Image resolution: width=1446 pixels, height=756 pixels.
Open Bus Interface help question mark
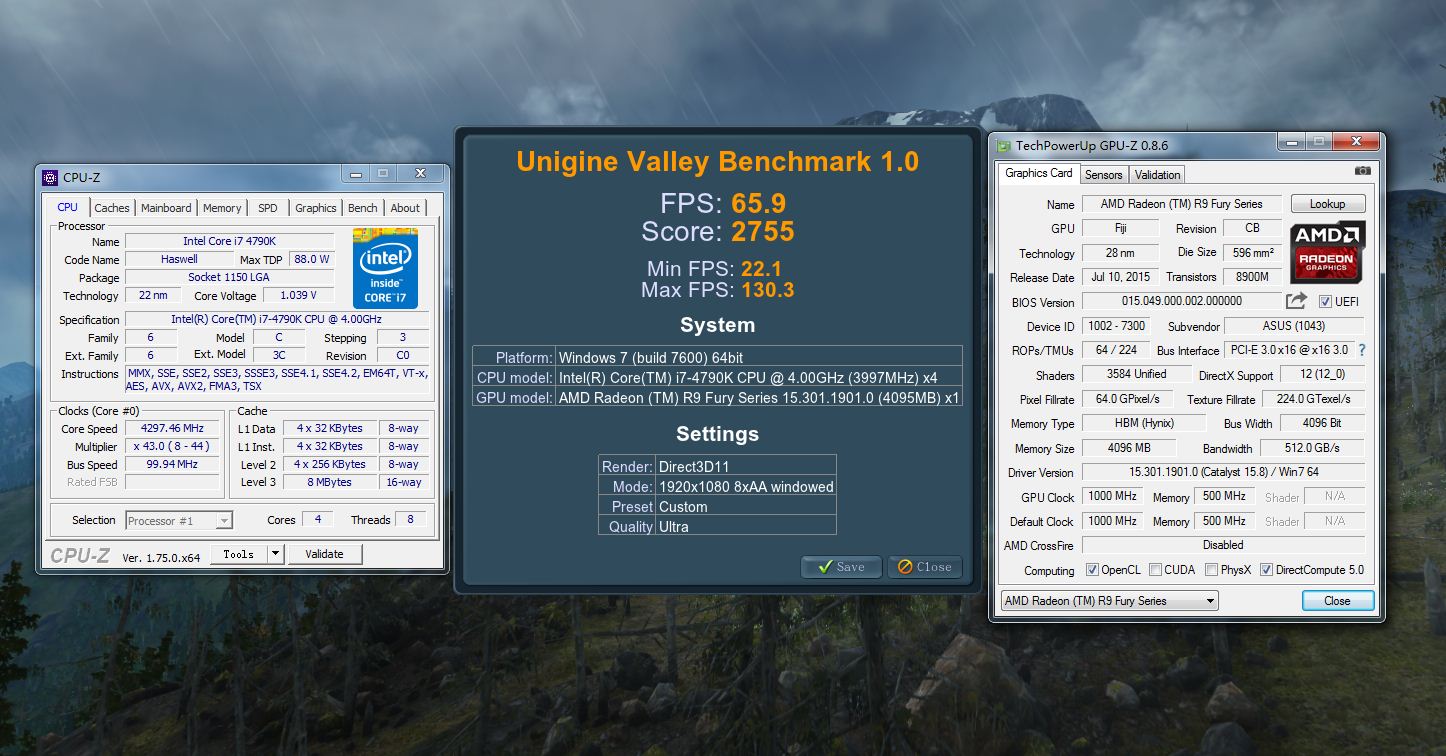pos(1361,350)
